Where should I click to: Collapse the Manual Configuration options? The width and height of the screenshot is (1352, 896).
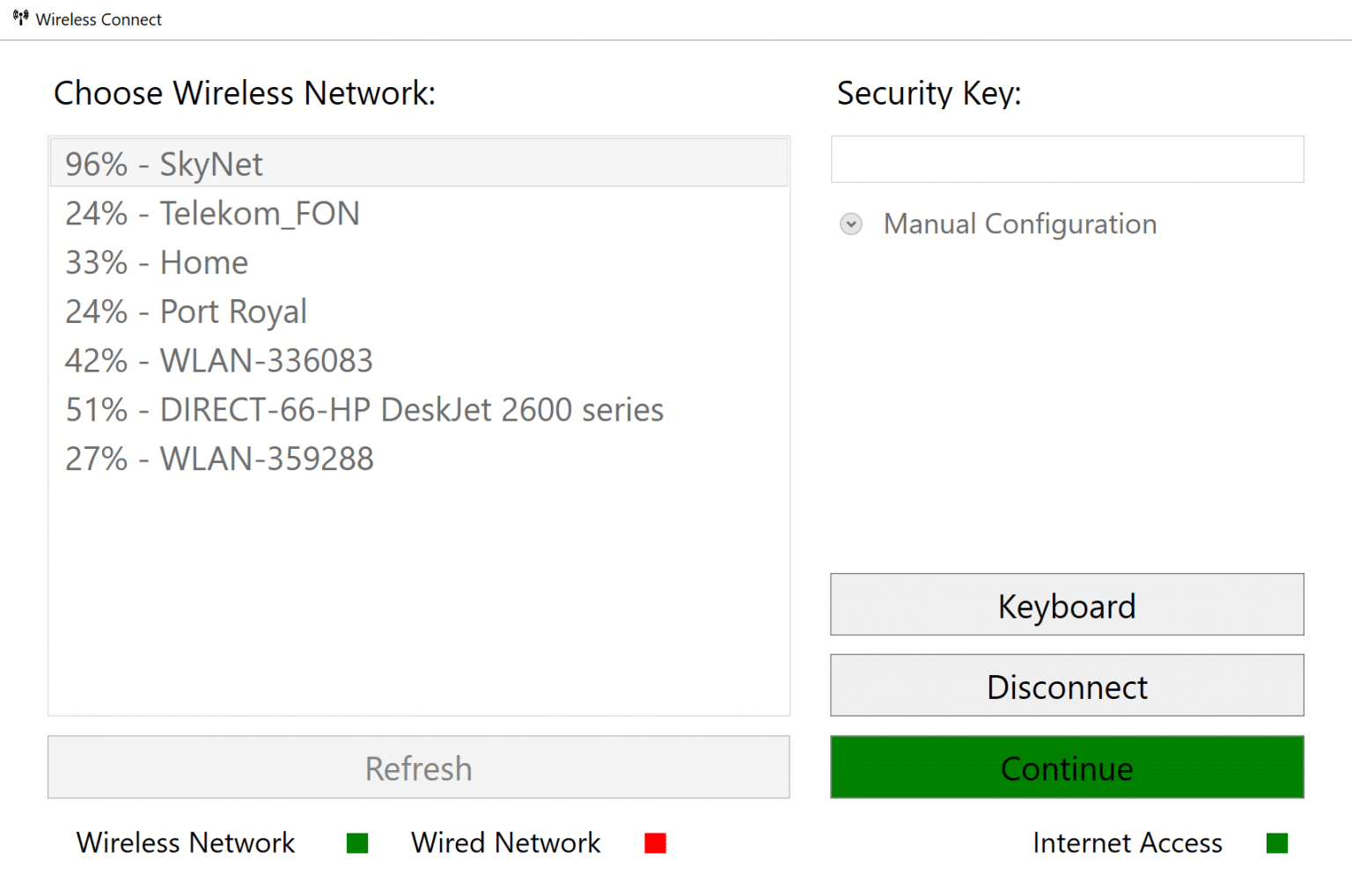(997, 224)
